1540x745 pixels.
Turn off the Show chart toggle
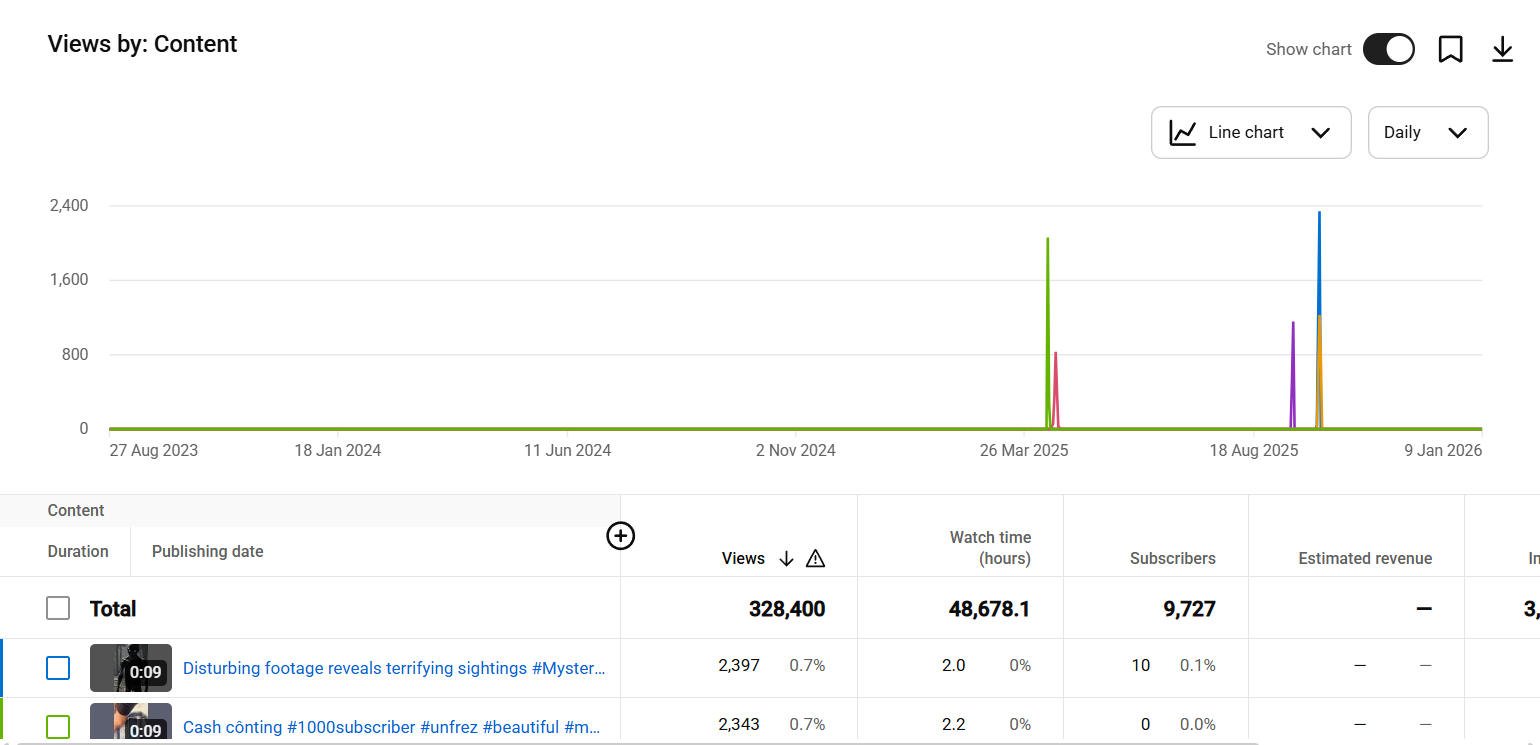click(1388, 49)
